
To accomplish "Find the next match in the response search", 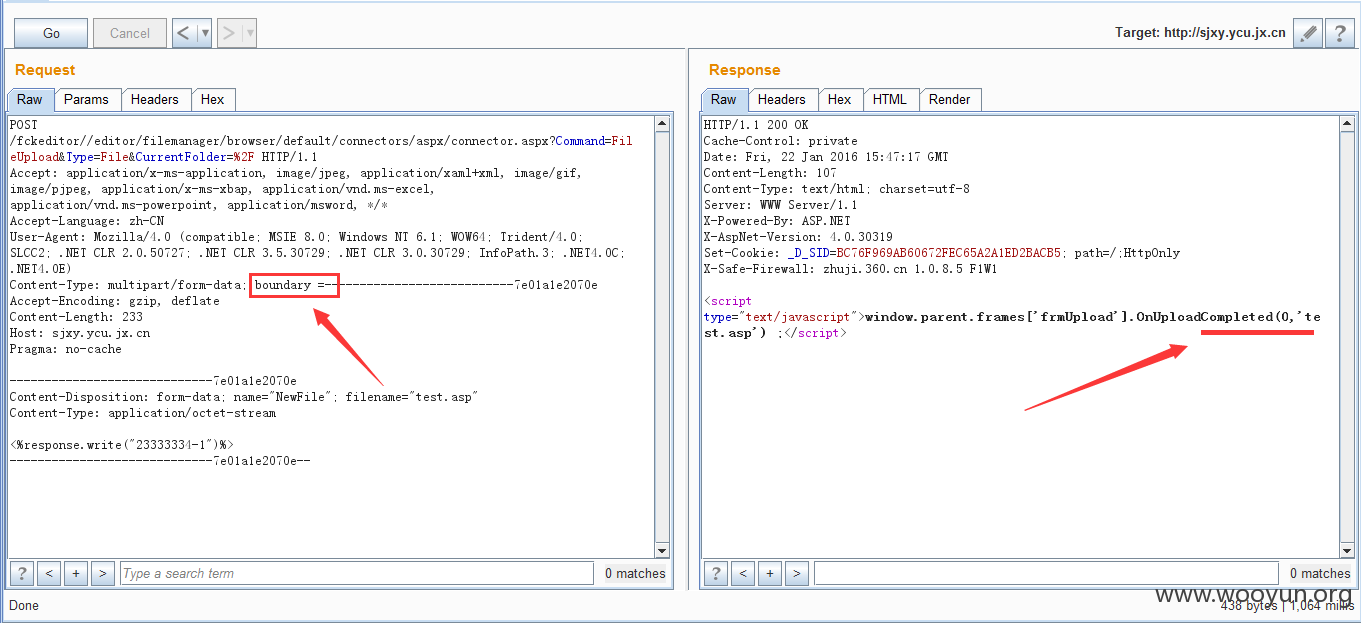I will tap(796, 573).
